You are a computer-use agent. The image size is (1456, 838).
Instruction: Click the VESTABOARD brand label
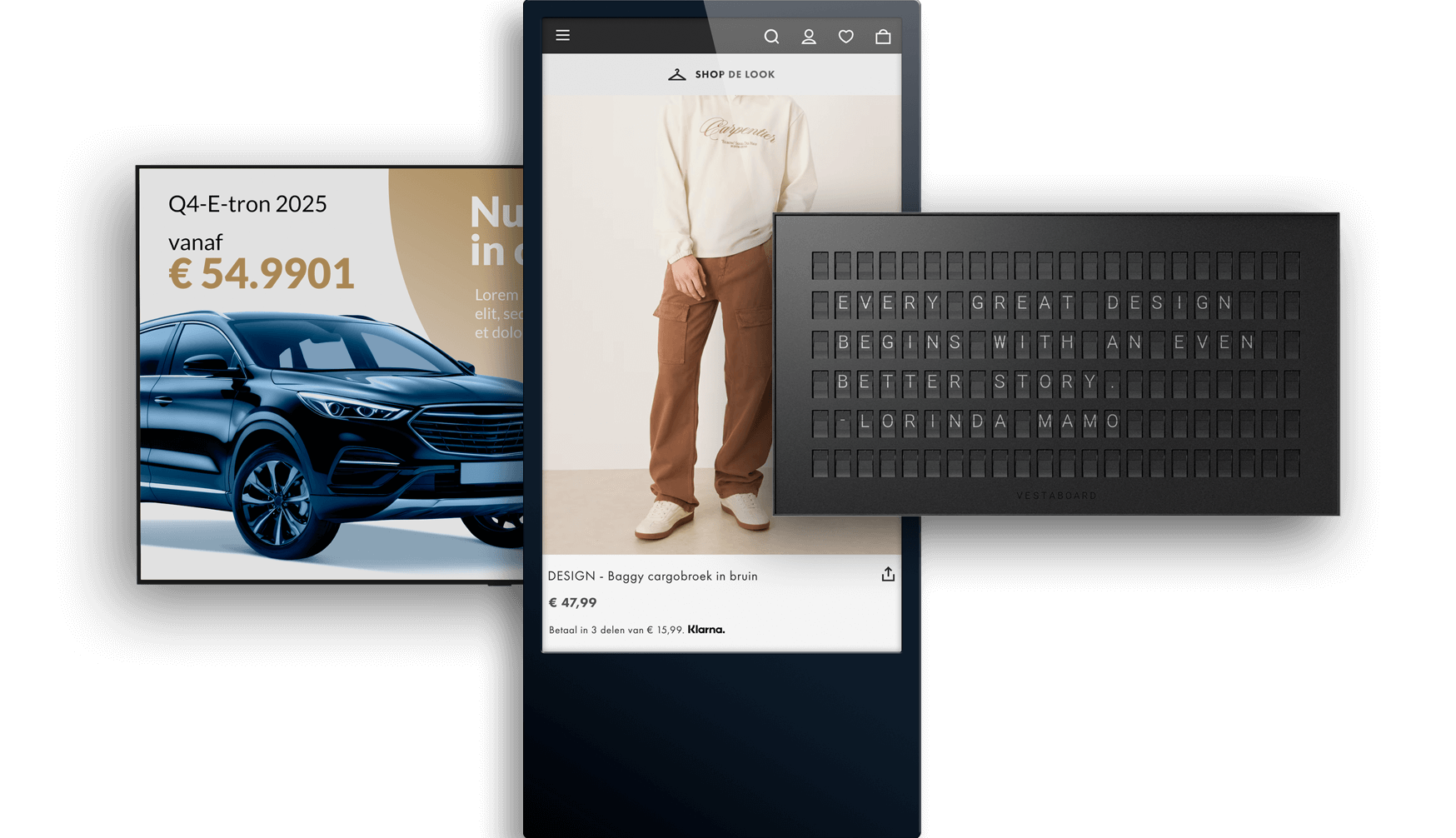click(1056, 496)
